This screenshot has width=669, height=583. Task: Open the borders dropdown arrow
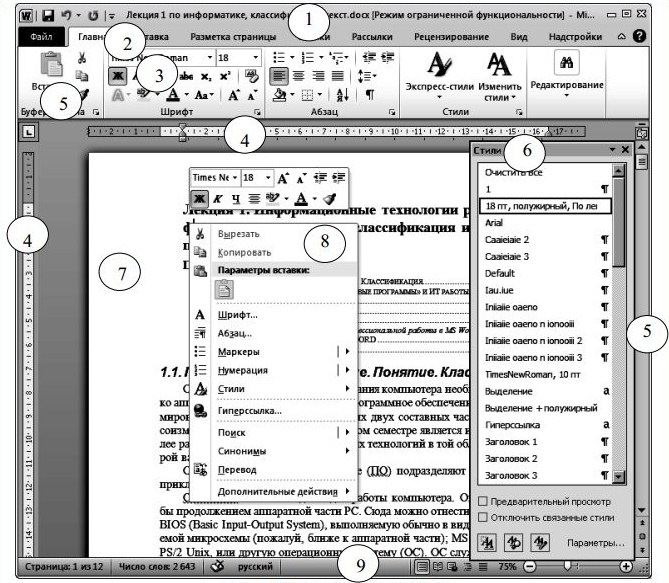320,95
